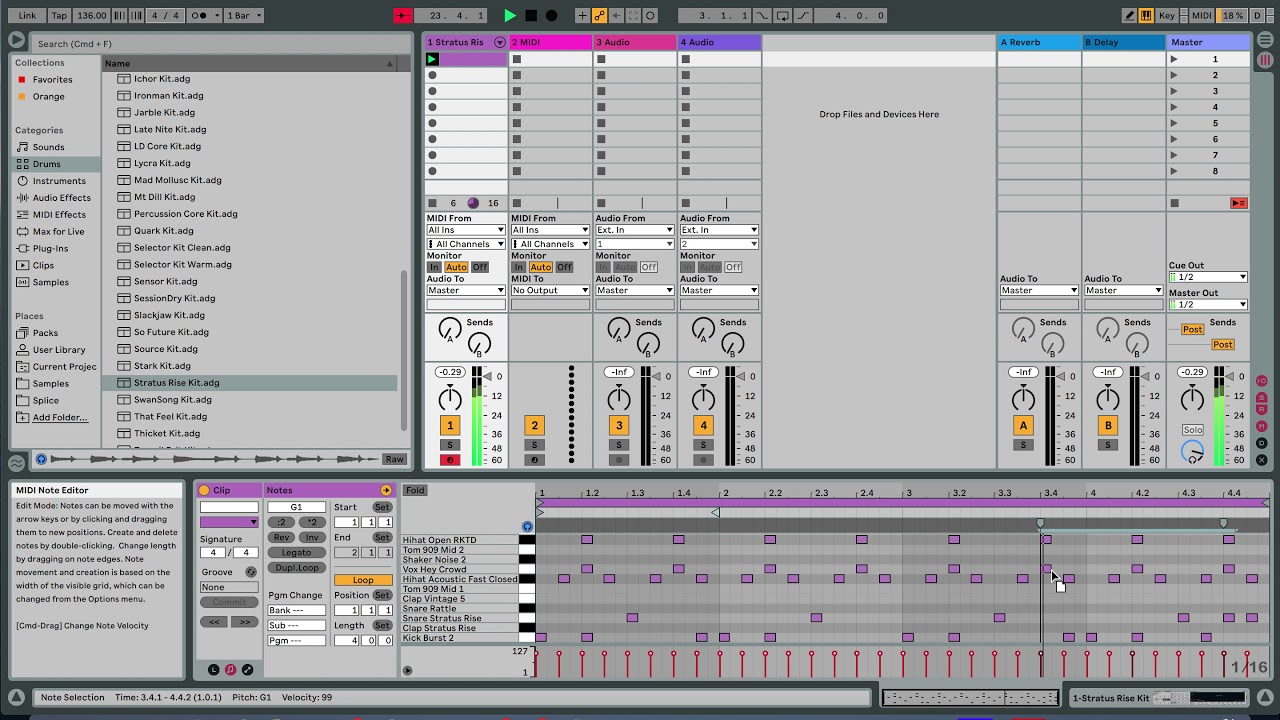Click the Legato button

[297, 552]
